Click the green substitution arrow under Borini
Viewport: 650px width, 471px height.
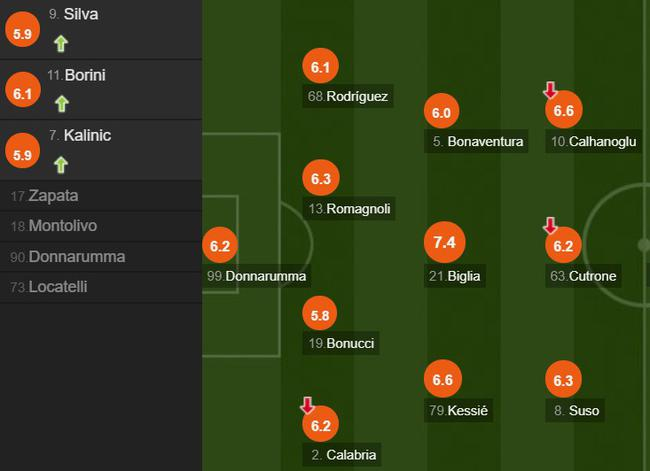coord(61,103)
